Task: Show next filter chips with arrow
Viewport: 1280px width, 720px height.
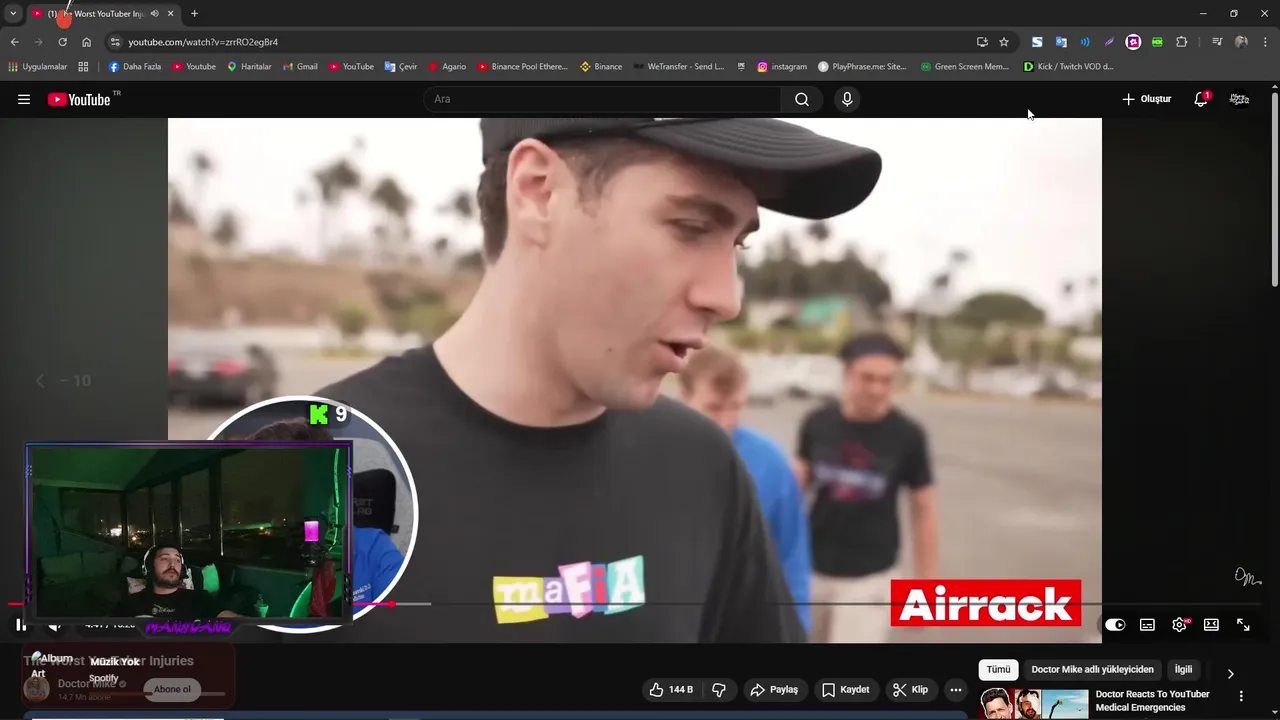Action: coord(1230,674)
